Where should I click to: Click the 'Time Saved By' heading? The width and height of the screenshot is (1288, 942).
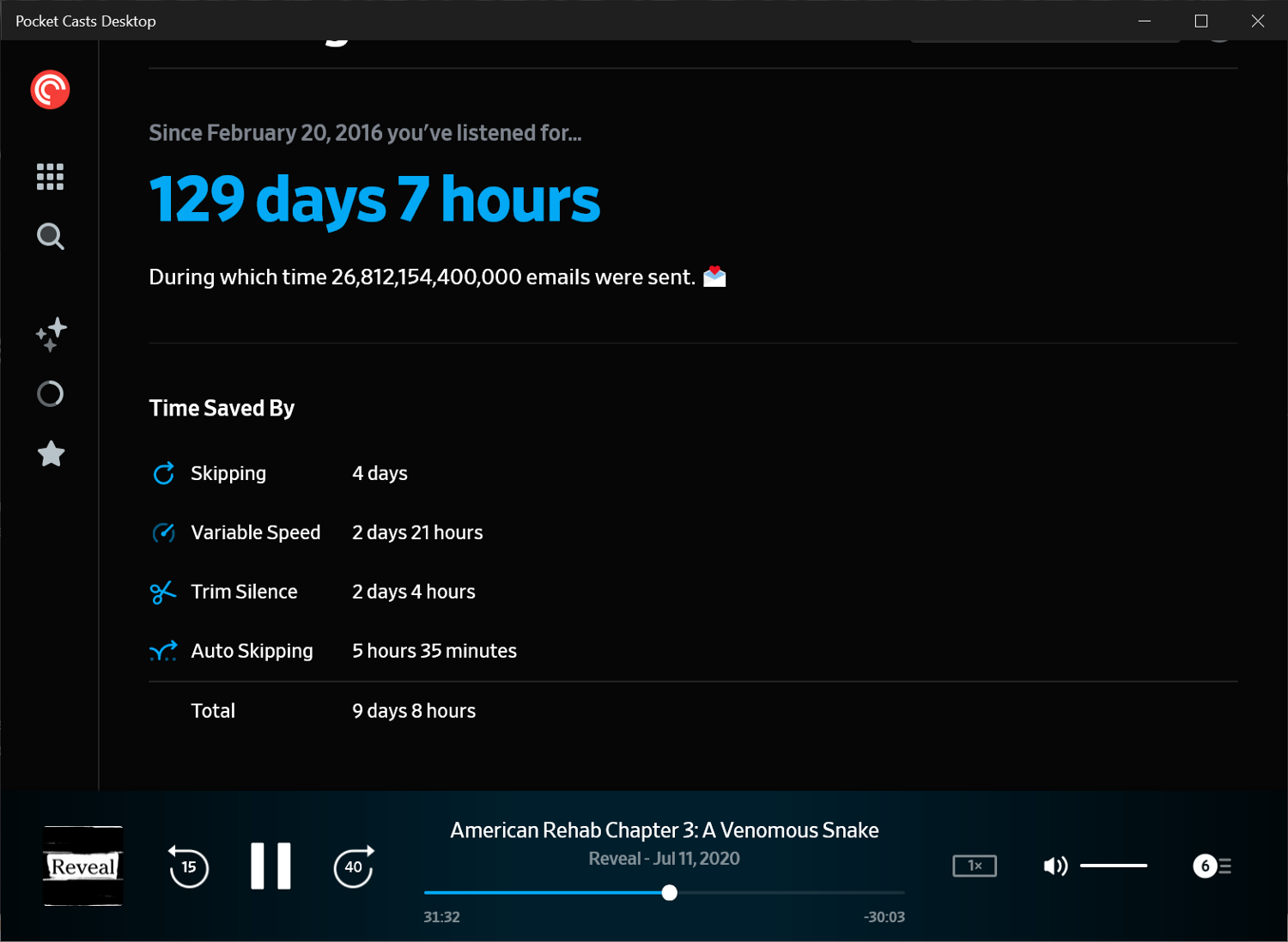tap(222, 409)
